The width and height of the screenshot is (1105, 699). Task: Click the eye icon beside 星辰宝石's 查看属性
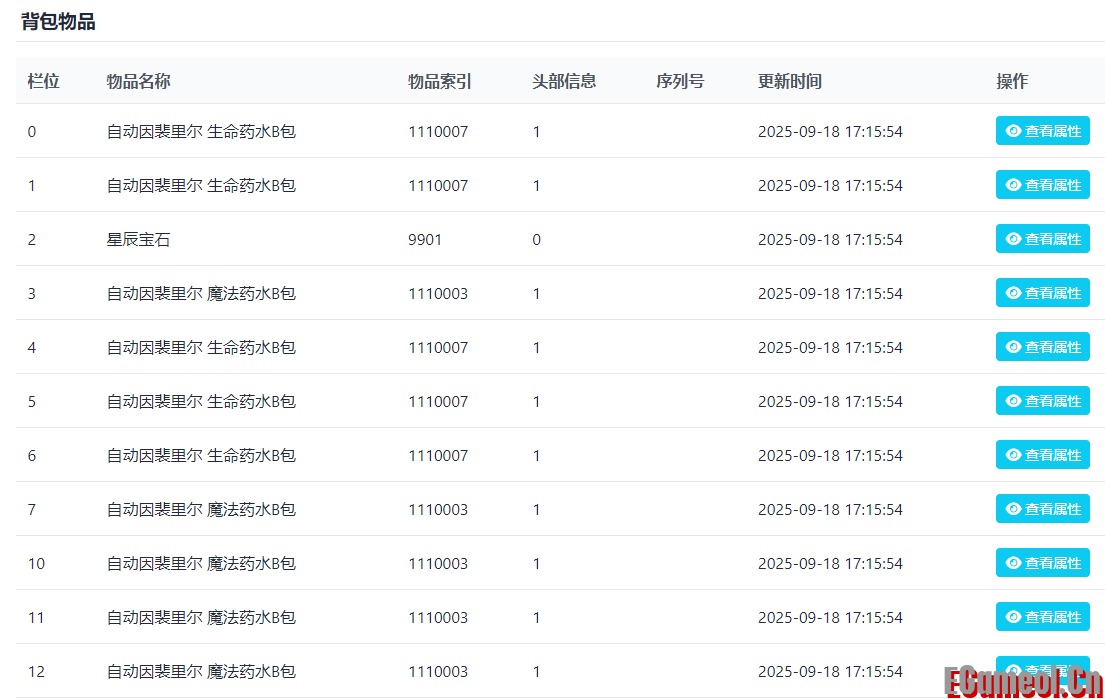[1013, 238]
